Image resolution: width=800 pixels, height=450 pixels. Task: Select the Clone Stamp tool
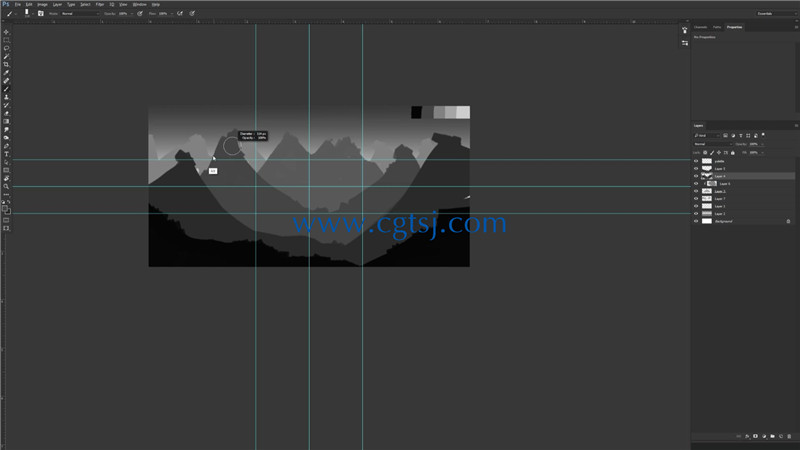pyautogui.click(x=6, y=97)
